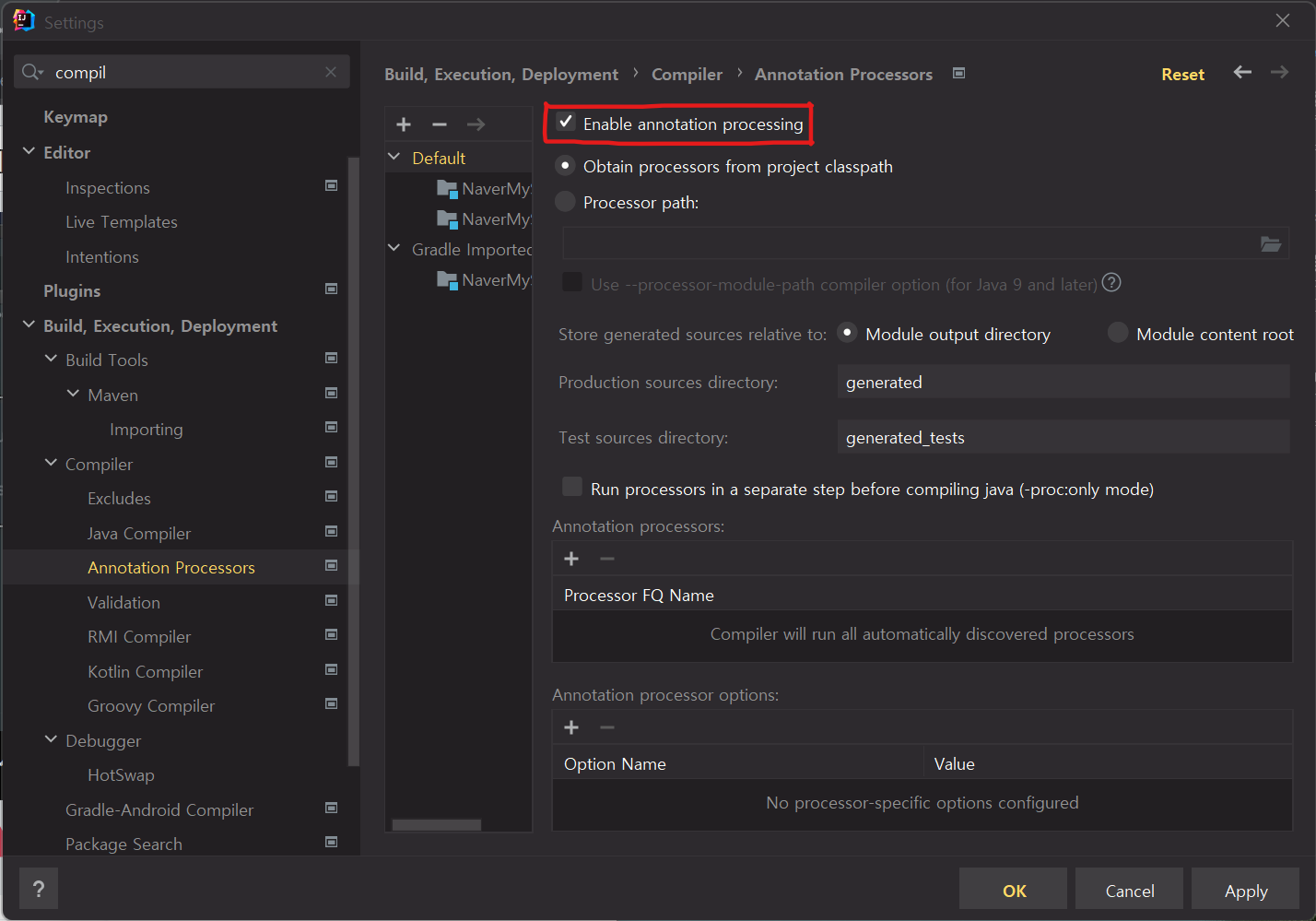Remove the selected profile using minus icon
The image size is (1316, 921).
point(440,124)
